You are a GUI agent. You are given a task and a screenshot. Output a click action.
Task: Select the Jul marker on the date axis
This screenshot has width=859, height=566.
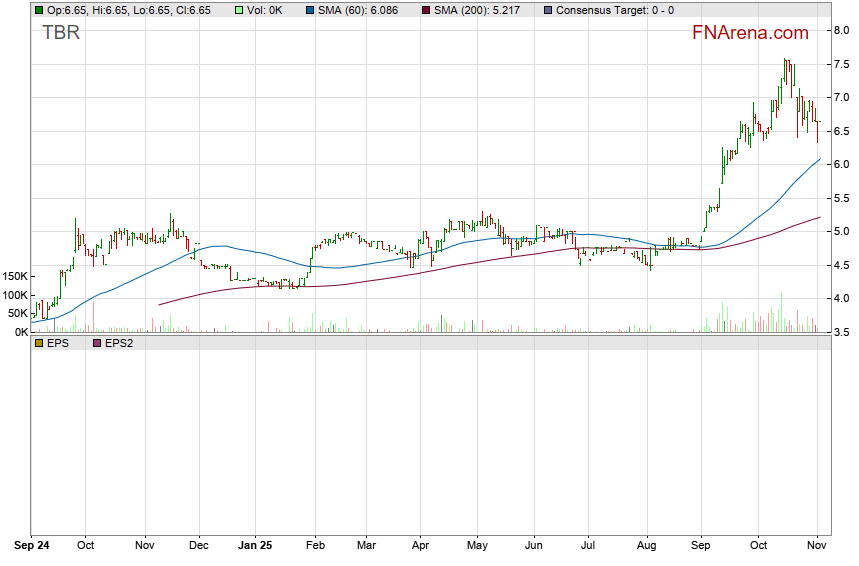(x=588, y=547)
